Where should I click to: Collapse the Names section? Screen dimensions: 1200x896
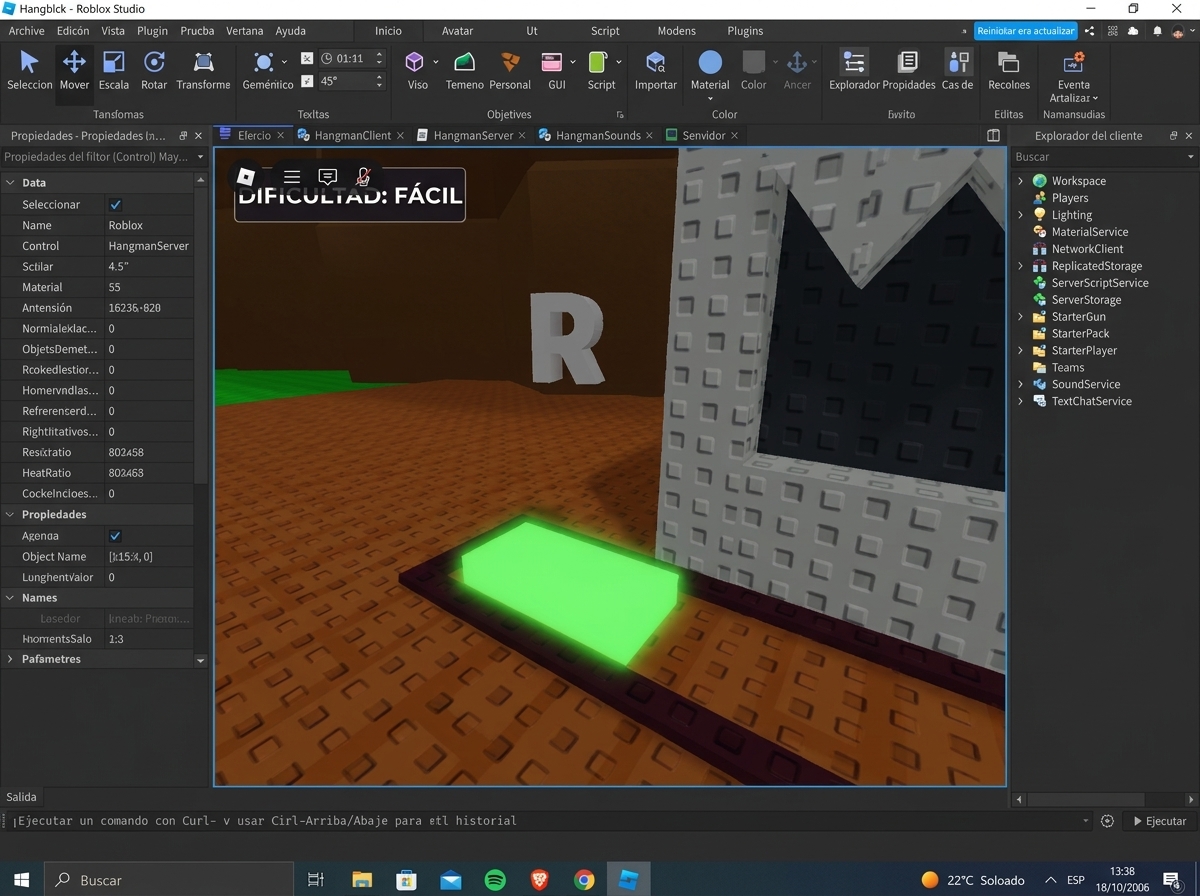(10, 598)
